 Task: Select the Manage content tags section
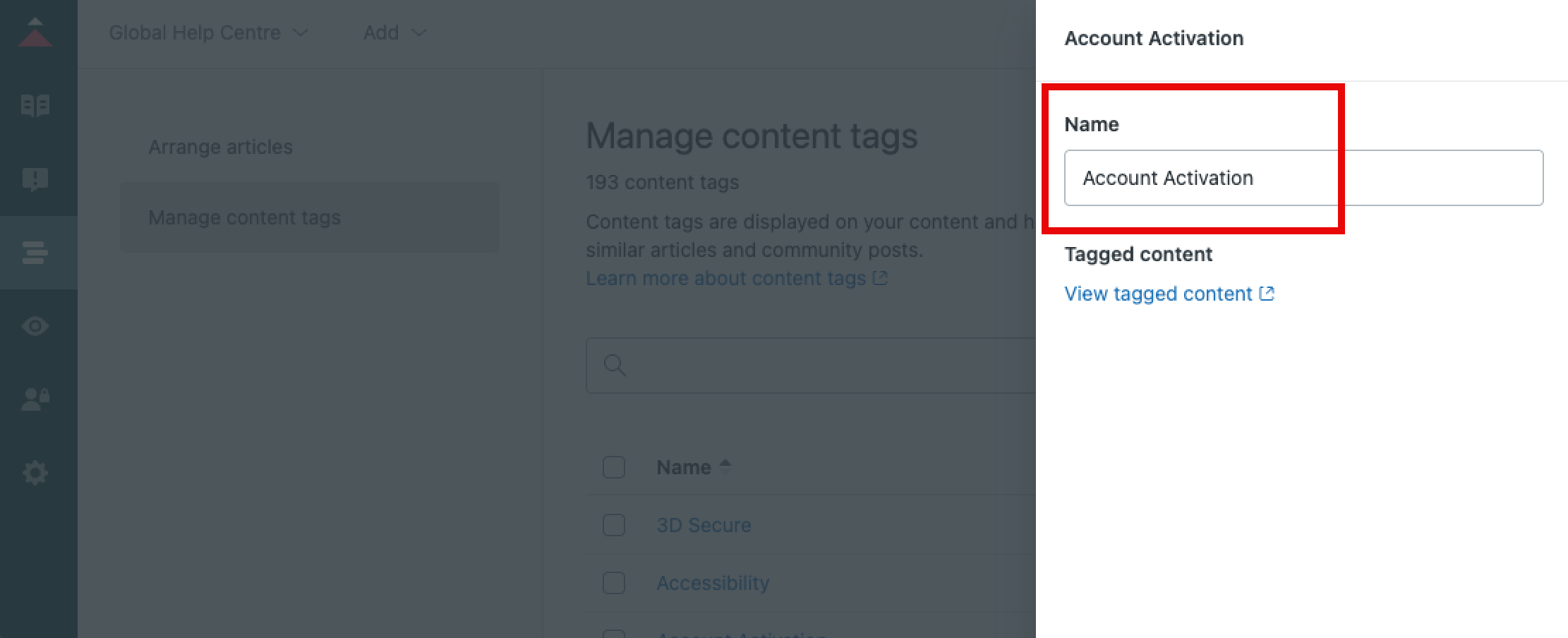click(x=243, y=217)
